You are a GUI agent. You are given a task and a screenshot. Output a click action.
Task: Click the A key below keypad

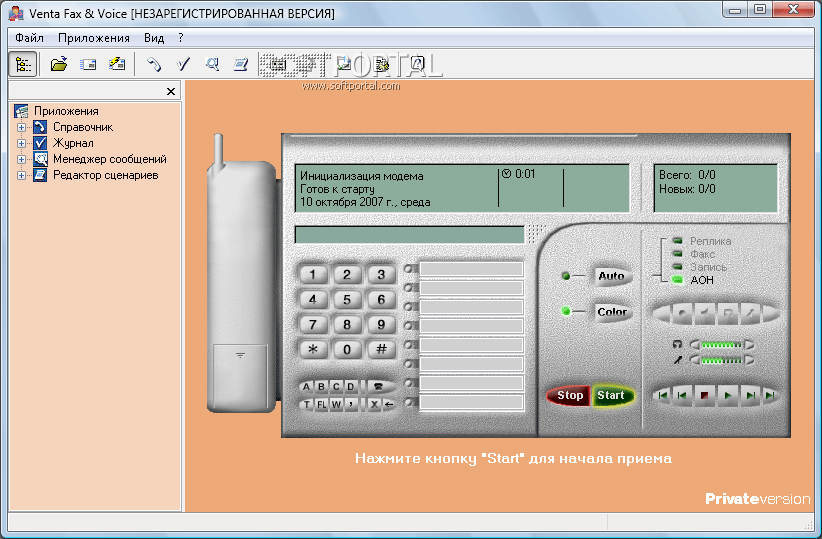307,386
